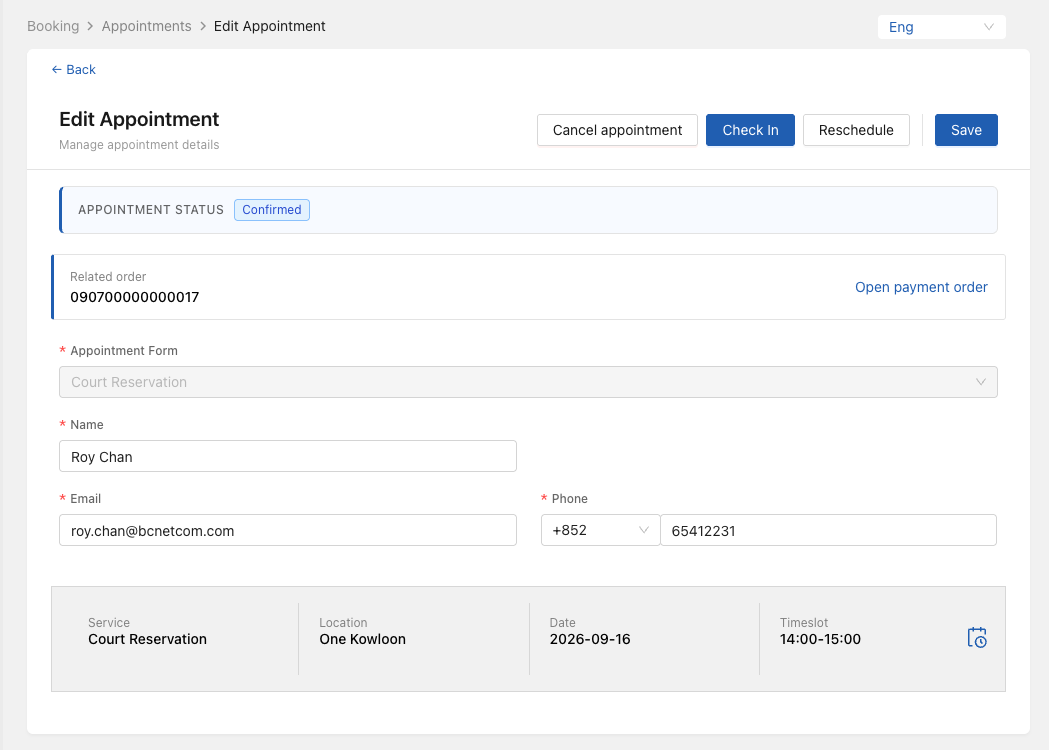Select the related order number 090700000000017

coord(134,297)
